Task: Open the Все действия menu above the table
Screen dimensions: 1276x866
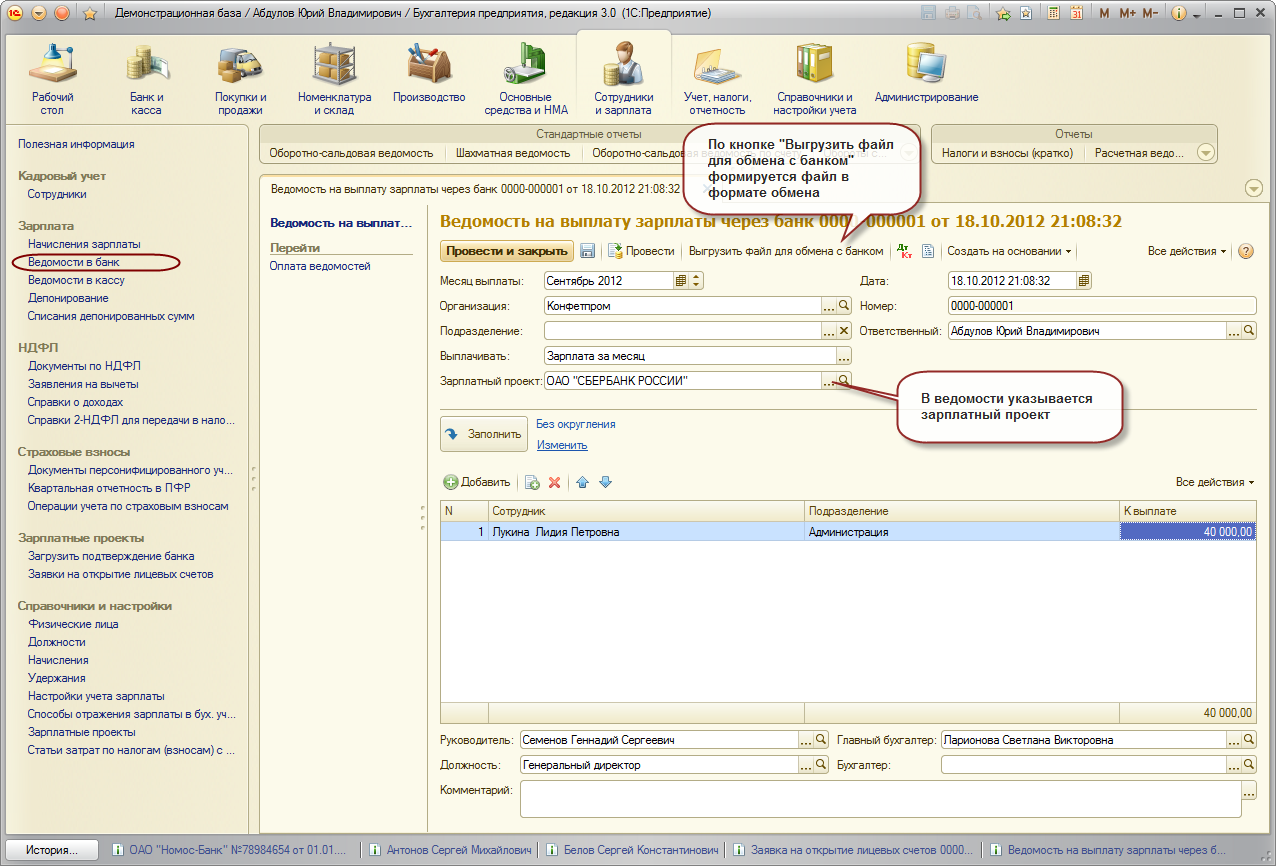Action: click(1215, 482)
